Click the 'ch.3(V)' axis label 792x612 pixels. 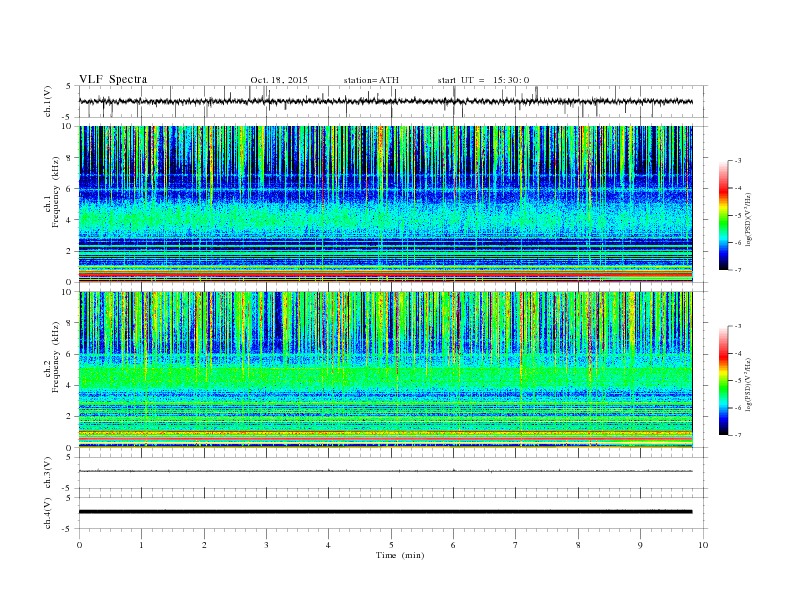48,473
